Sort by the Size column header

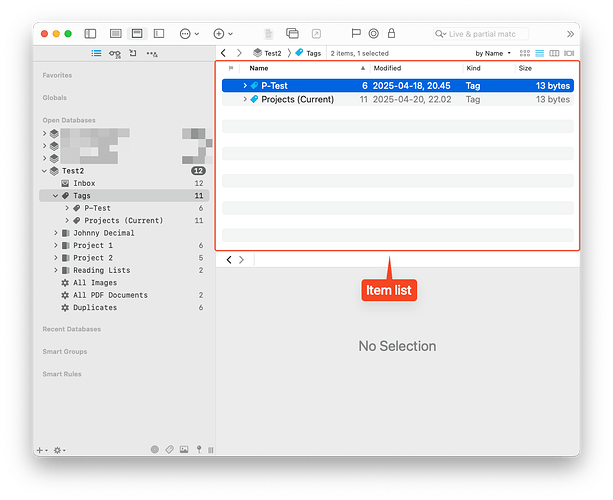point(525,68)
